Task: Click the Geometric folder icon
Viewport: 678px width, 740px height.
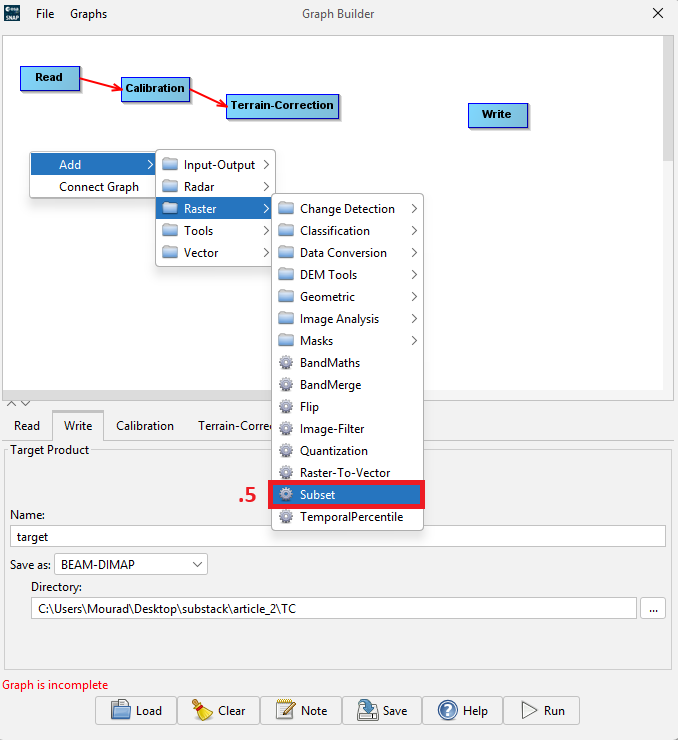Action: [286, 296]
